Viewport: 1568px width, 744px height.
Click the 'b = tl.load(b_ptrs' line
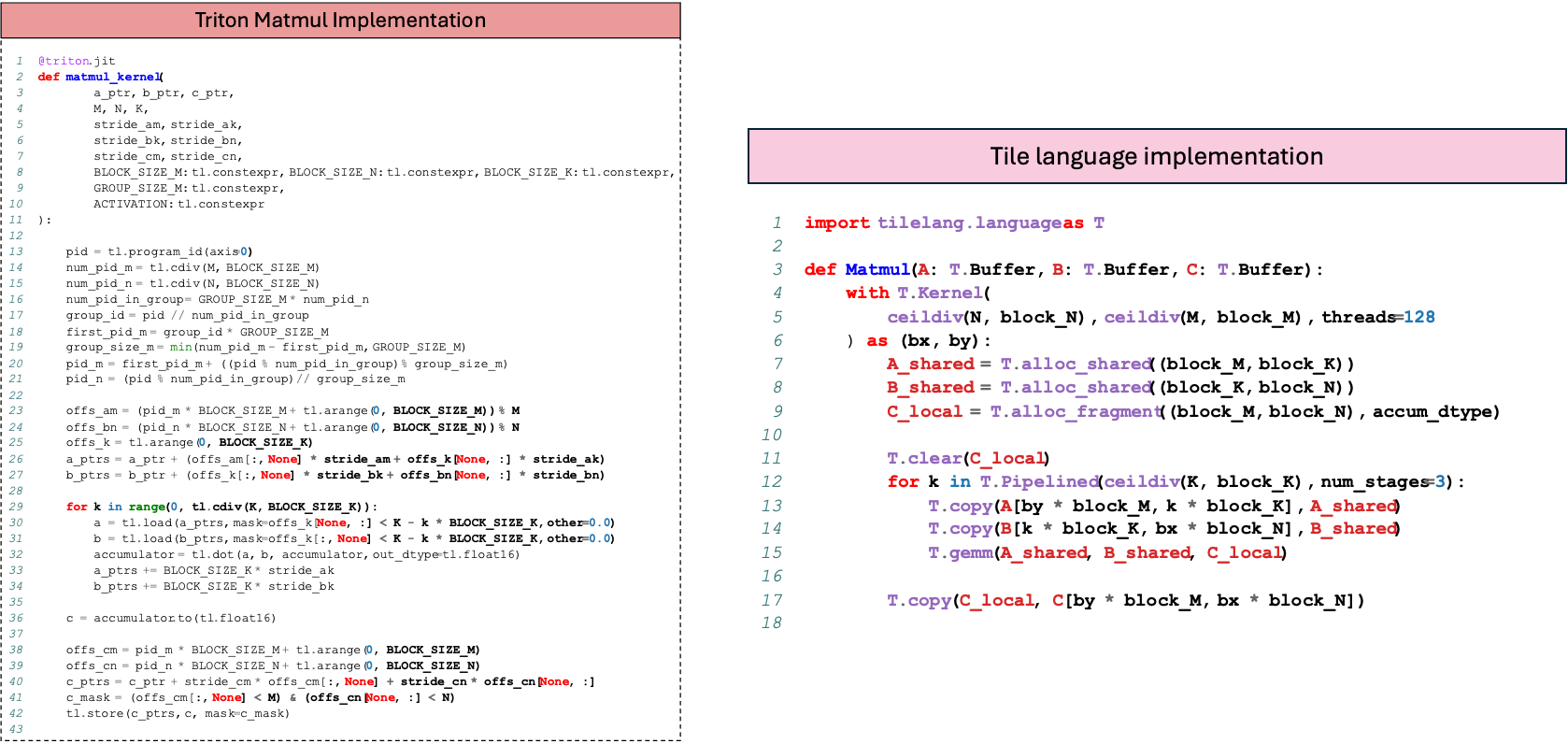point(354,538)
